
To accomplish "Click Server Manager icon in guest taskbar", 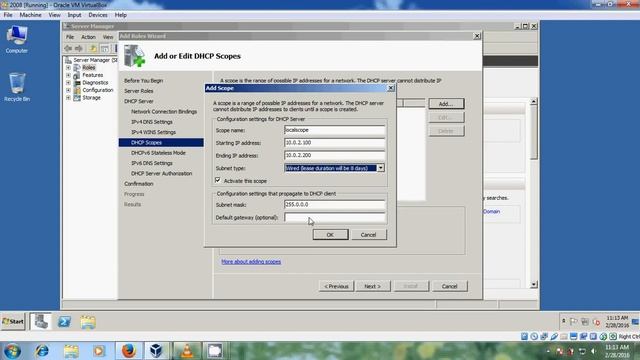I will [x=41, y=322].
